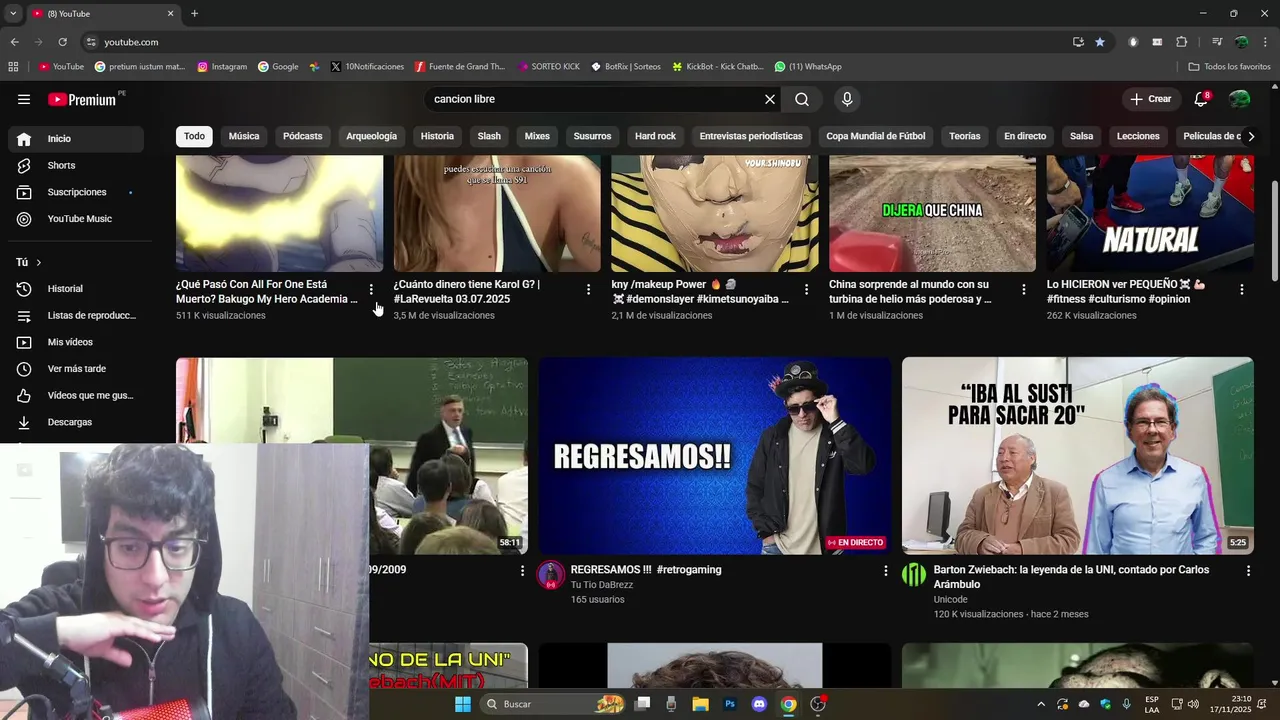Open Chrome apps grid in bookmarks bar

click(x=13, y=67)
